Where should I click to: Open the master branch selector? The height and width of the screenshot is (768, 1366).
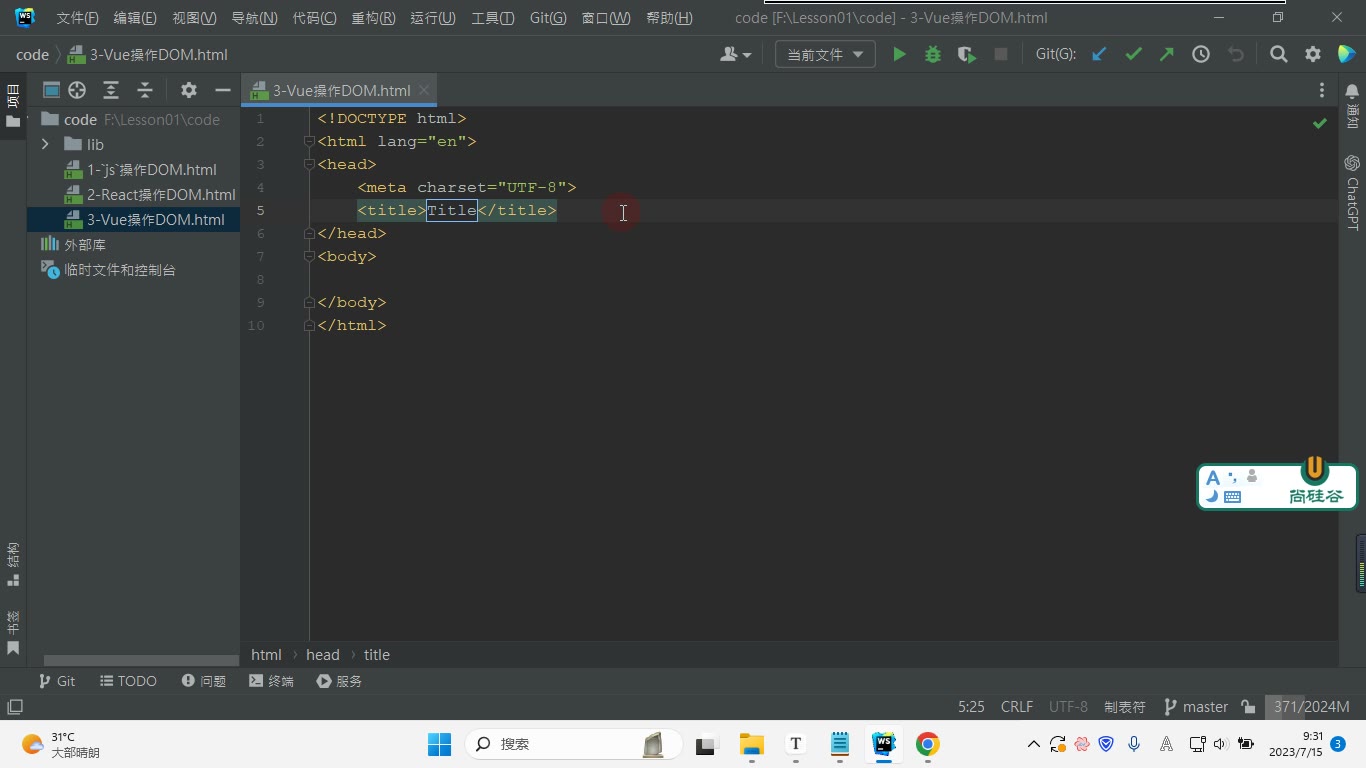point(1196,707)
